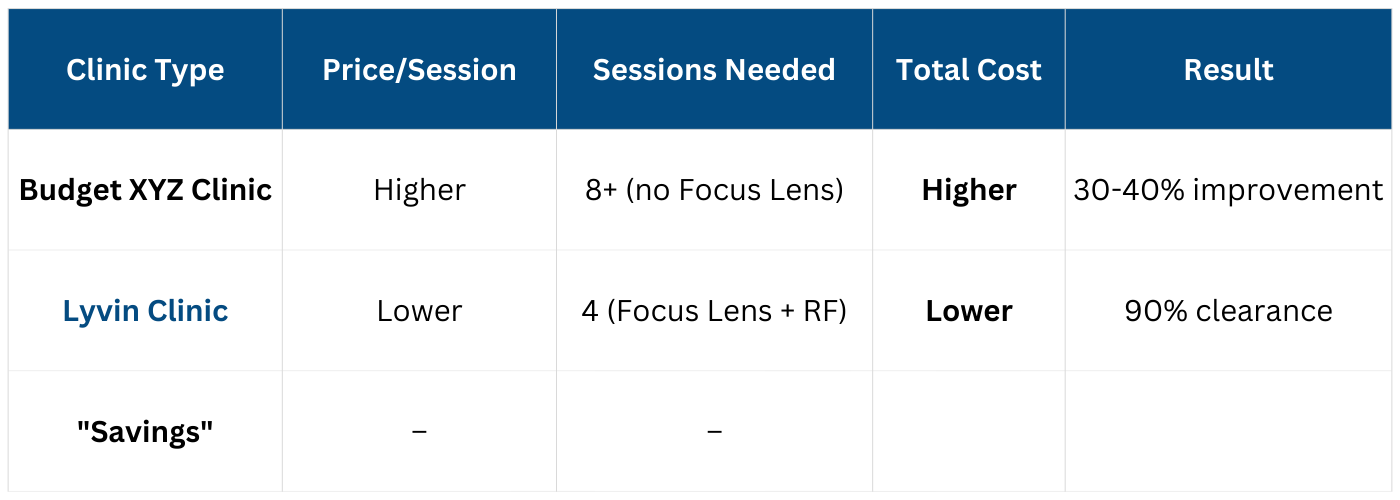Select the Budget XYZ Clinic row label
The height and width of the screenshot is (500, 1400).
145,190
